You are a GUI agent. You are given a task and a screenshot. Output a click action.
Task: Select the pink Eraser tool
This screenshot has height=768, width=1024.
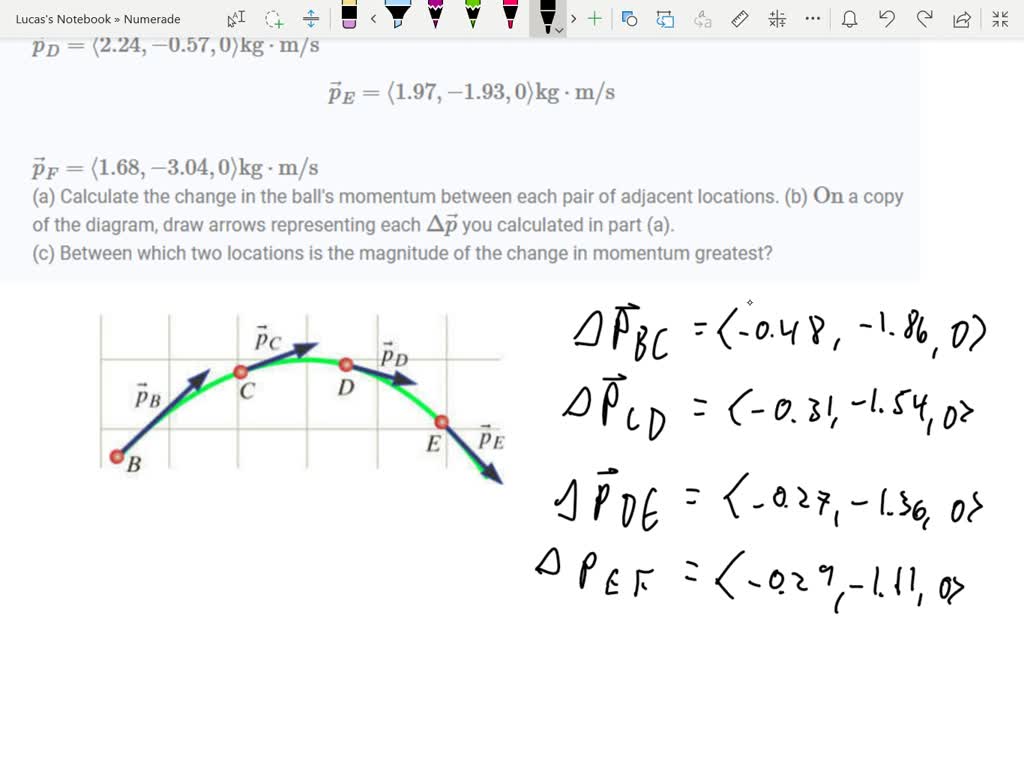(348, 17)
